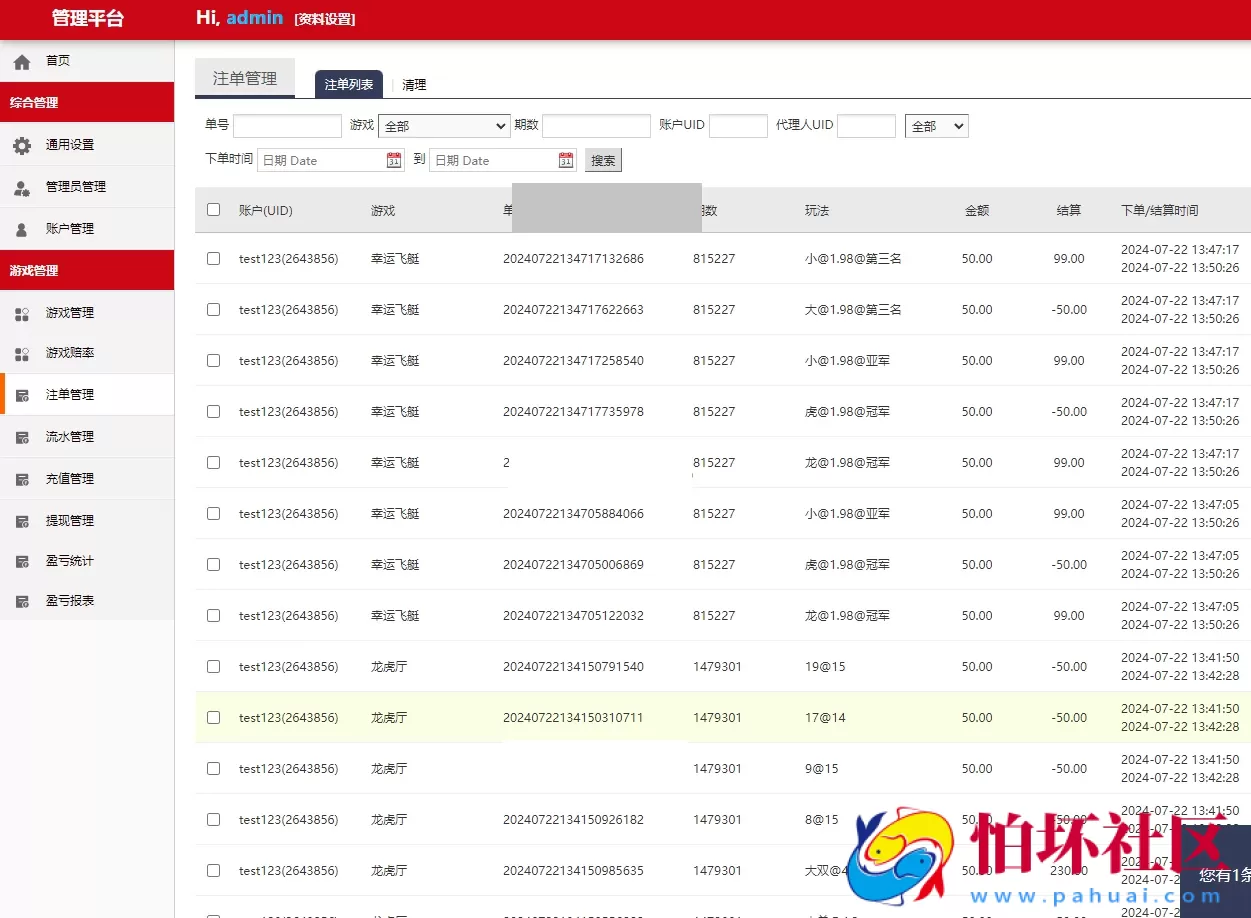Open 资料设置 link in the header
The width and height of the screenshot is (1251, 918).
(x=324, y=19)
